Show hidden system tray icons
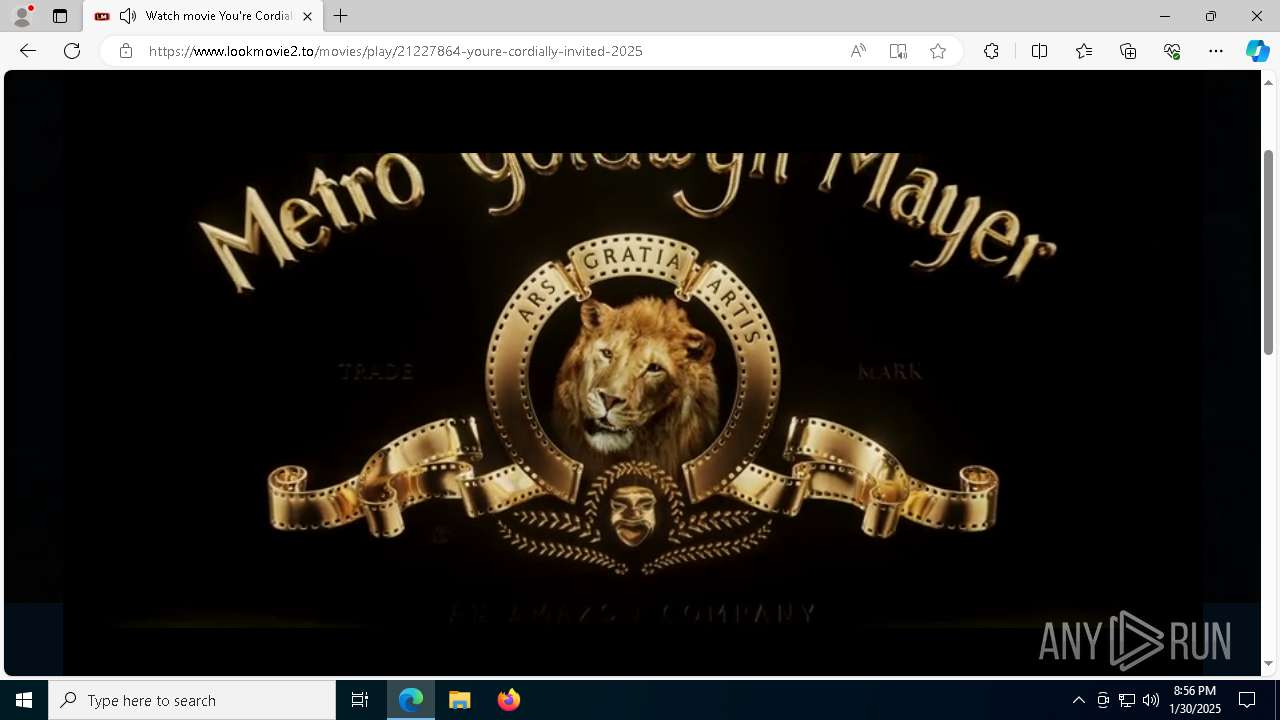The width and height of the screenshot is (1280, 720). 1078,700
